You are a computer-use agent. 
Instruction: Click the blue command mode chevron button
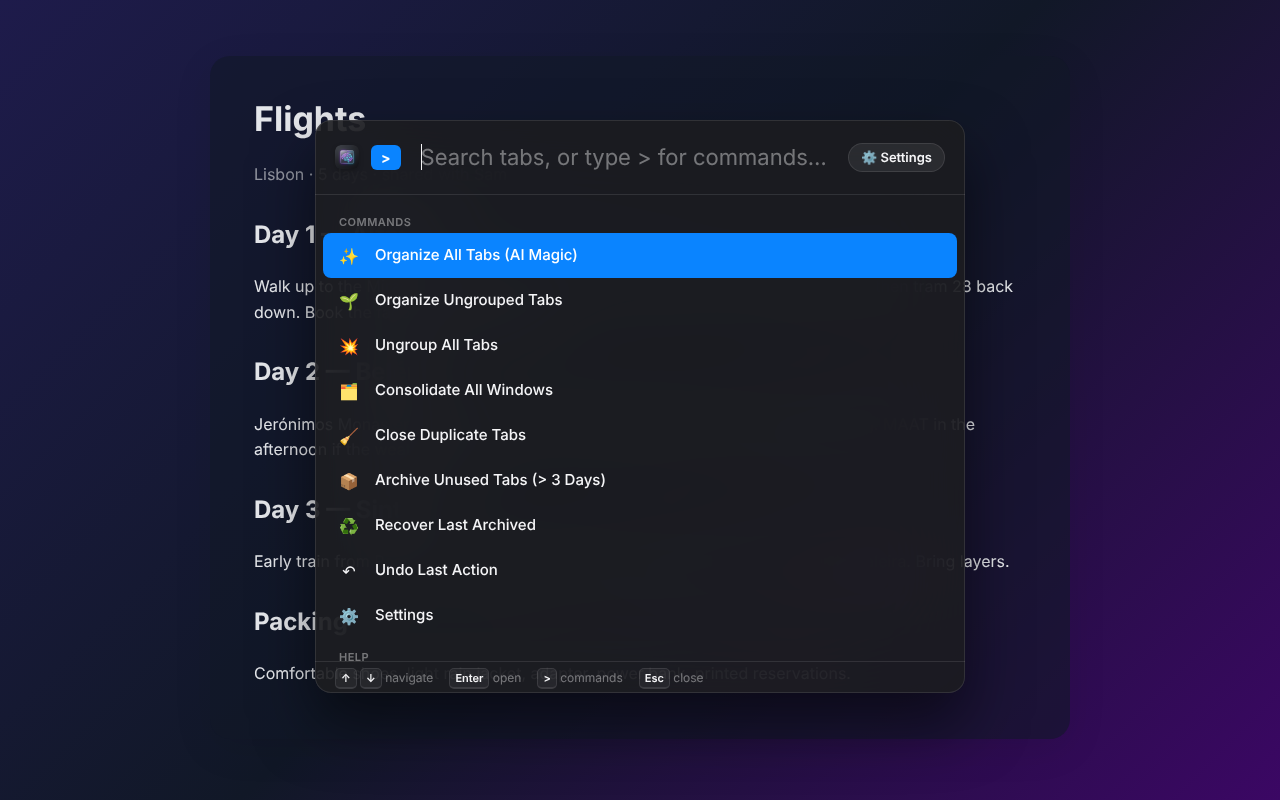coord(386,157)
